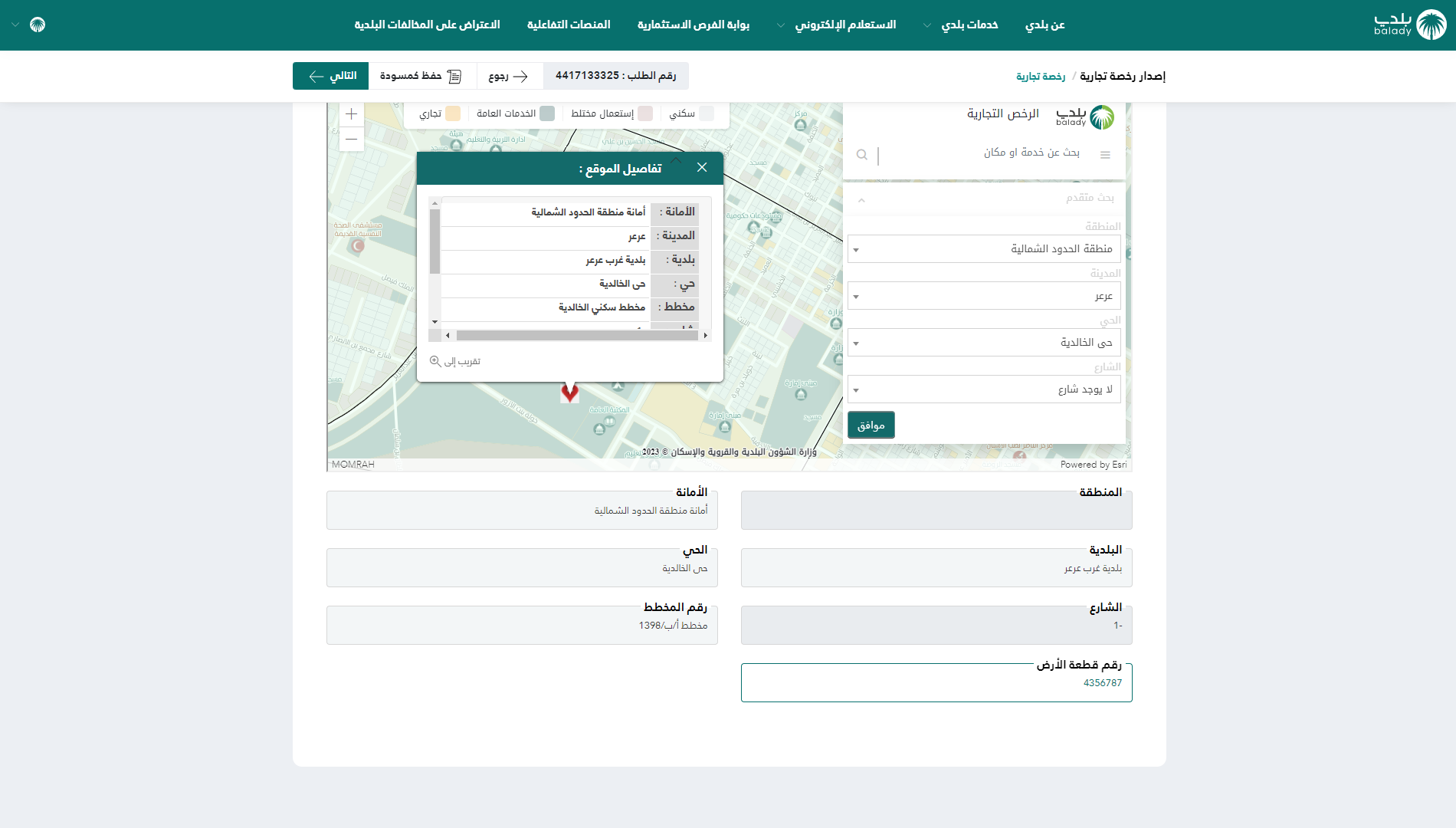Click the red location pin on map
This screenshot has width=1456, height=828.
(569, 393)
